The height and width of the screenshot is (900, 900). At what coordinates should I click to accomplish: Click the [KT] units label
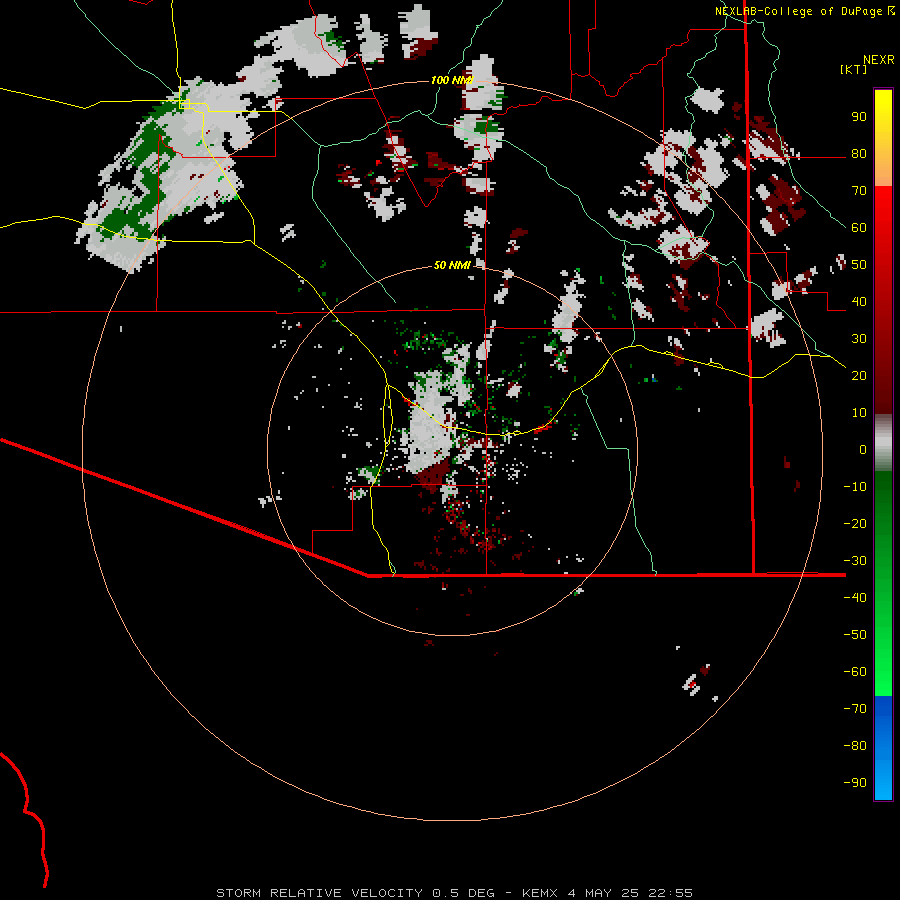(x=853, y=69)
